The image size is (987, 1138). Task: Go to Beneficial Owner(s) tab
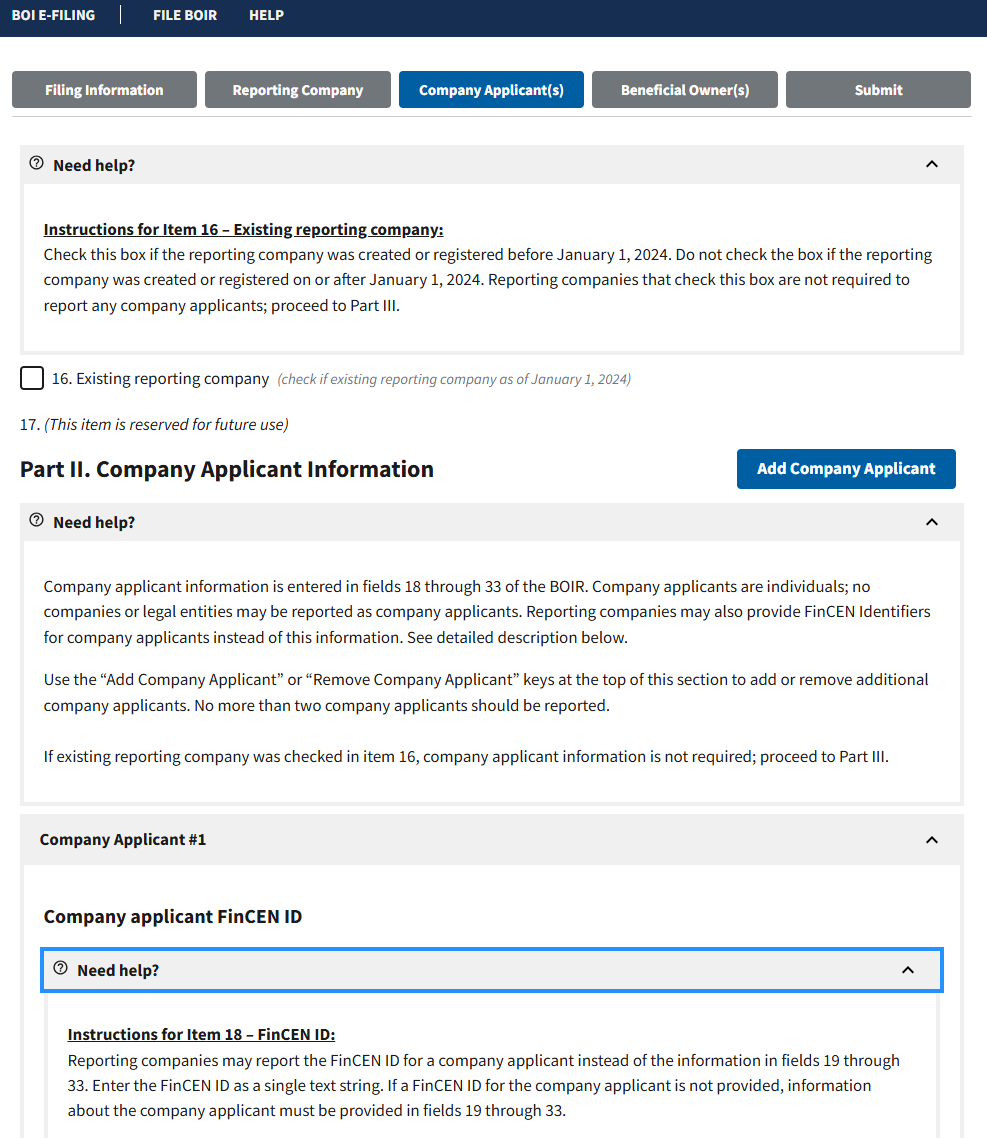point(684,90)
